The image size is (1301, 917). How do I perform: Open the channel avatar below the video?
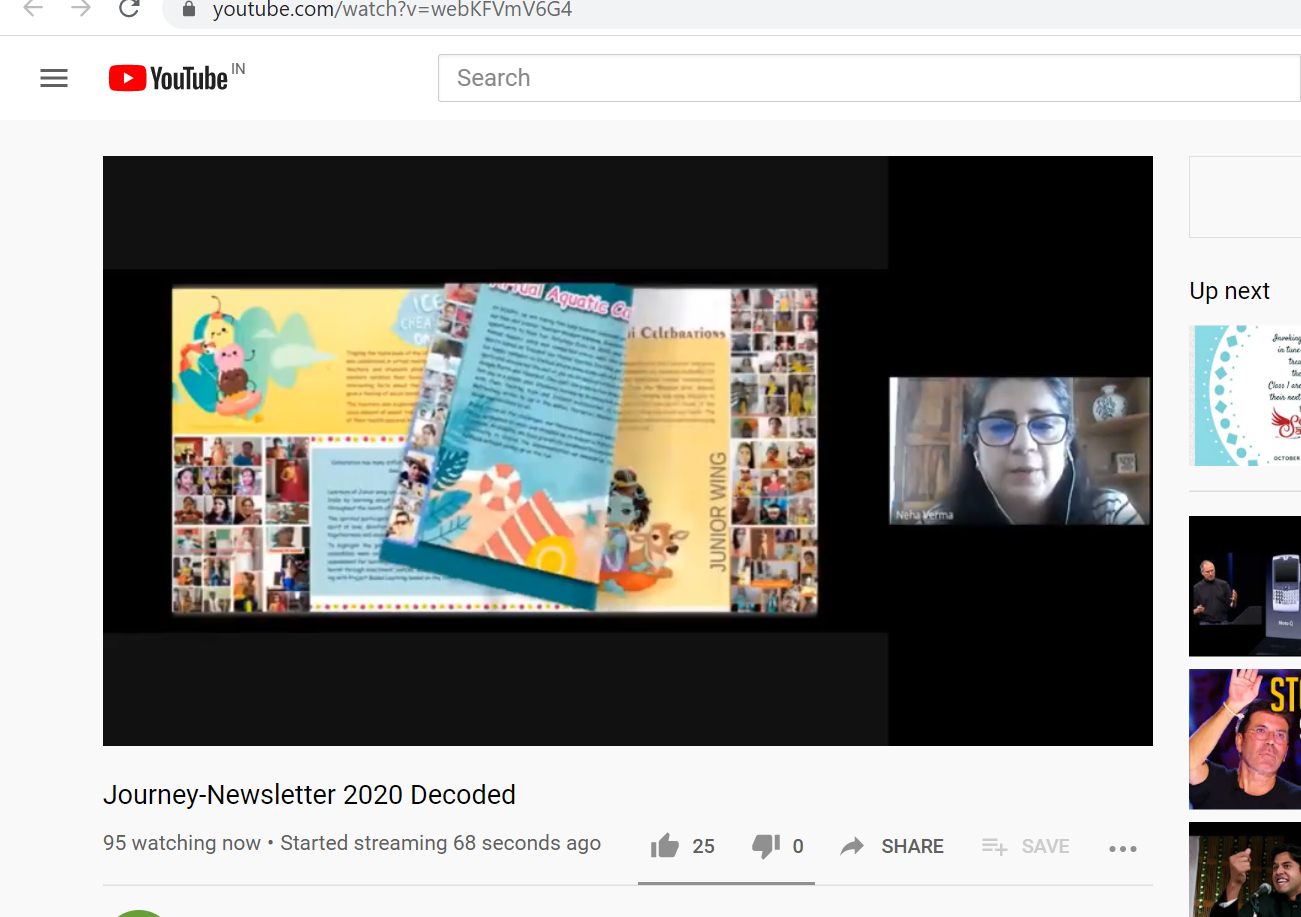[x=140, y=913]
